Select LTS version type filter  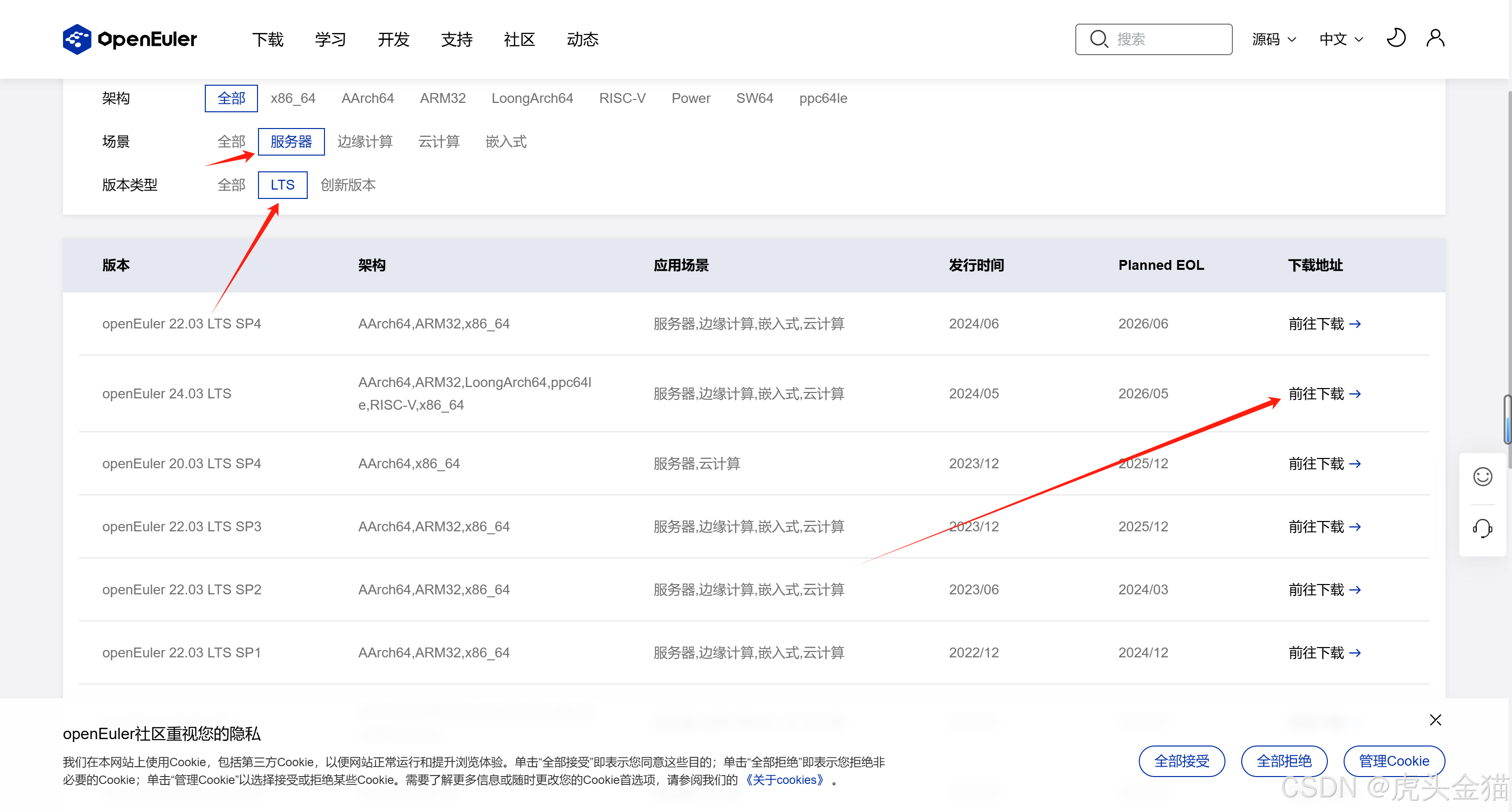(x=282, y=185)
